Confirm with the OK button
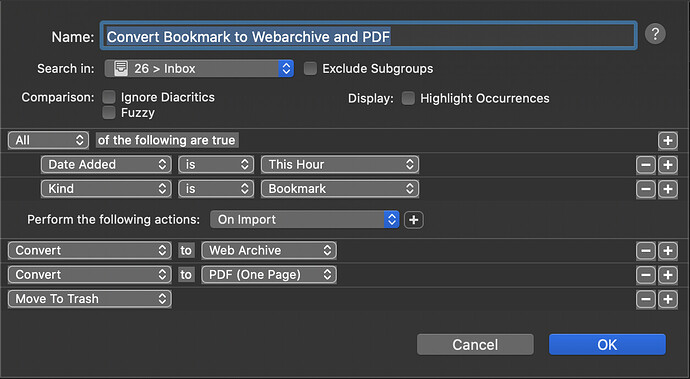The image size is (690, 379). pyautogui.click(x=607, y=345)
